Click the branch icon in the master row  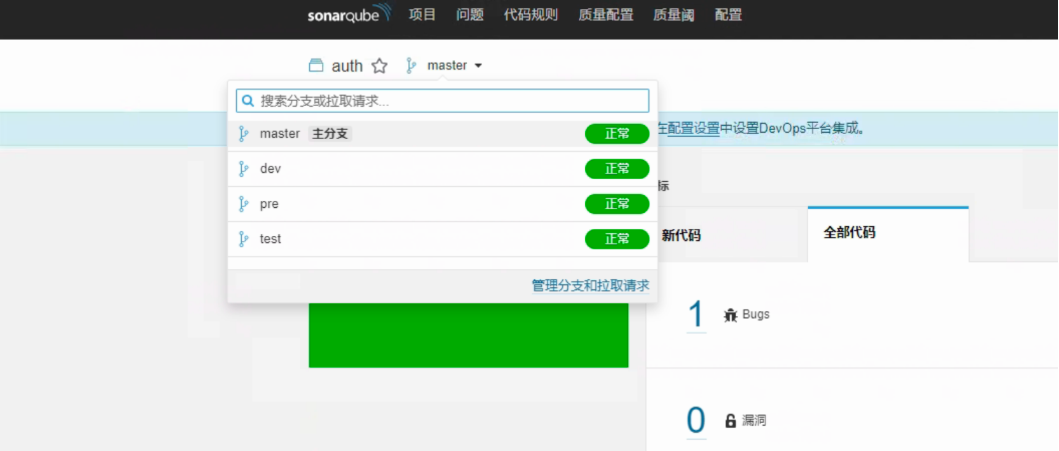point(244,134)
